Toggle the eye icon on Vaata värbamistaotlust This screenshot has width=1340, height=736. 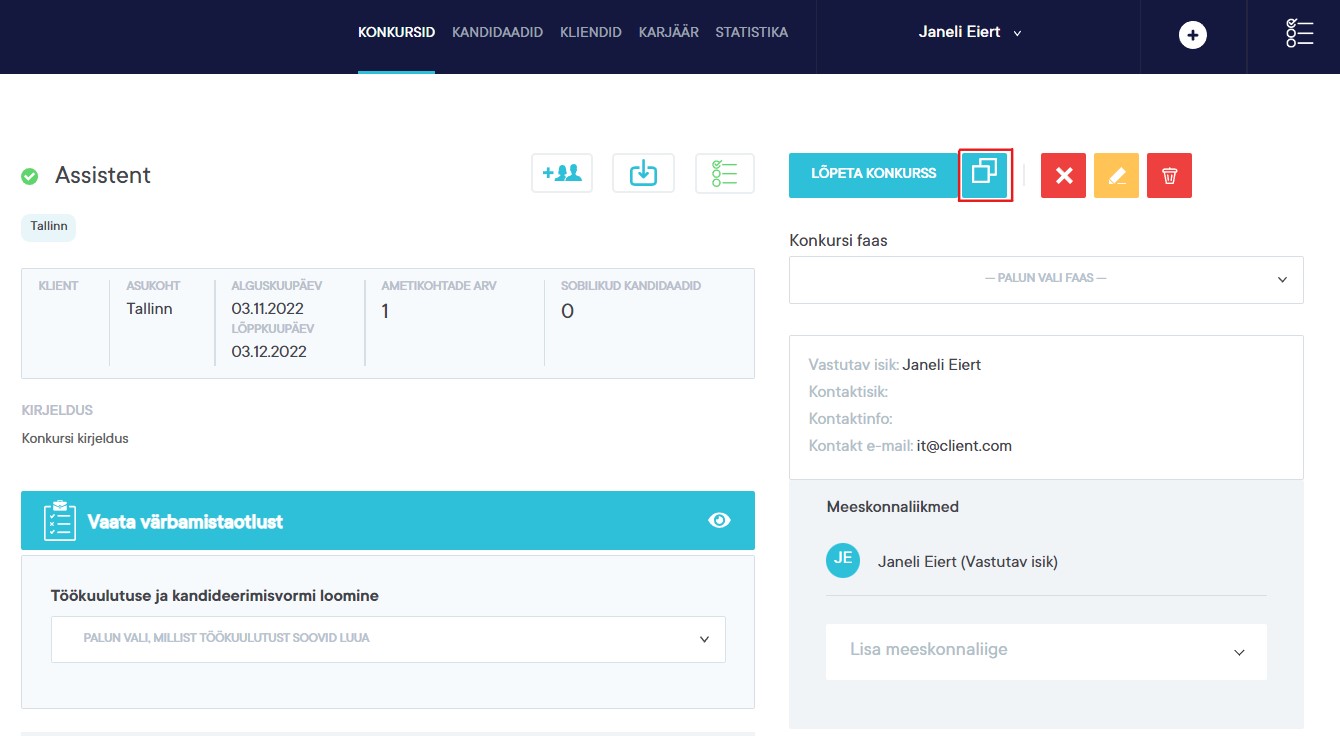click(719, 520)
